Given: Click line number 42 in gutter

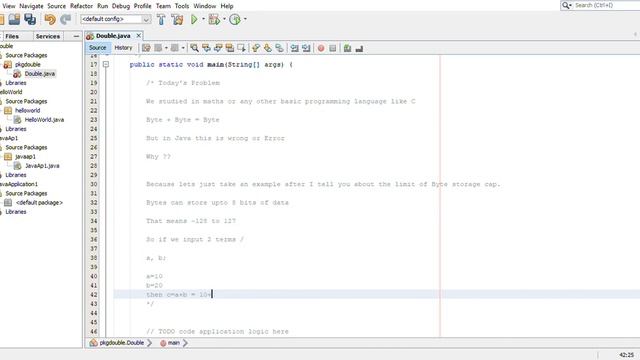Looking at the screenshot, I should pyautogui.click(x=94, y=295).
